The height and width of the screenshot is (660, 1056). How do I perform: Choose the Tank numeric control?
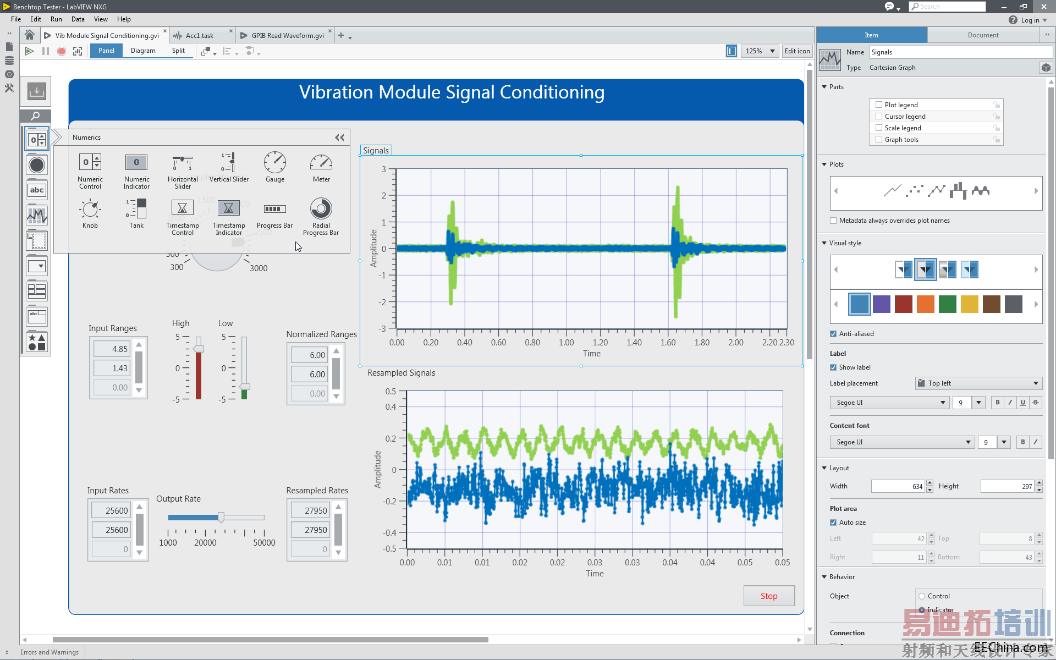coord(137,208)
